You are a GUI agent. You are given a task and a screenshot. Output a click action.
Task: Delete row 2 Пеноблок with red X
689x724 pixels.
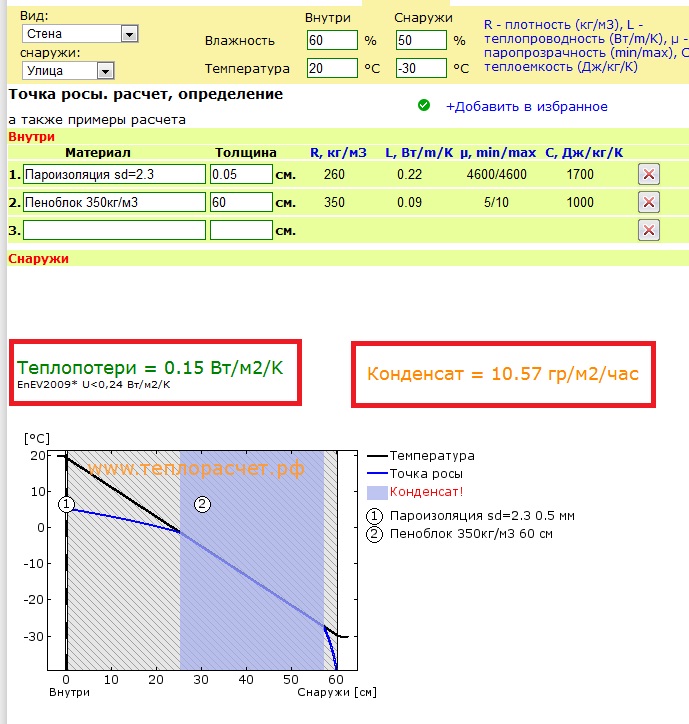[648, 202]
